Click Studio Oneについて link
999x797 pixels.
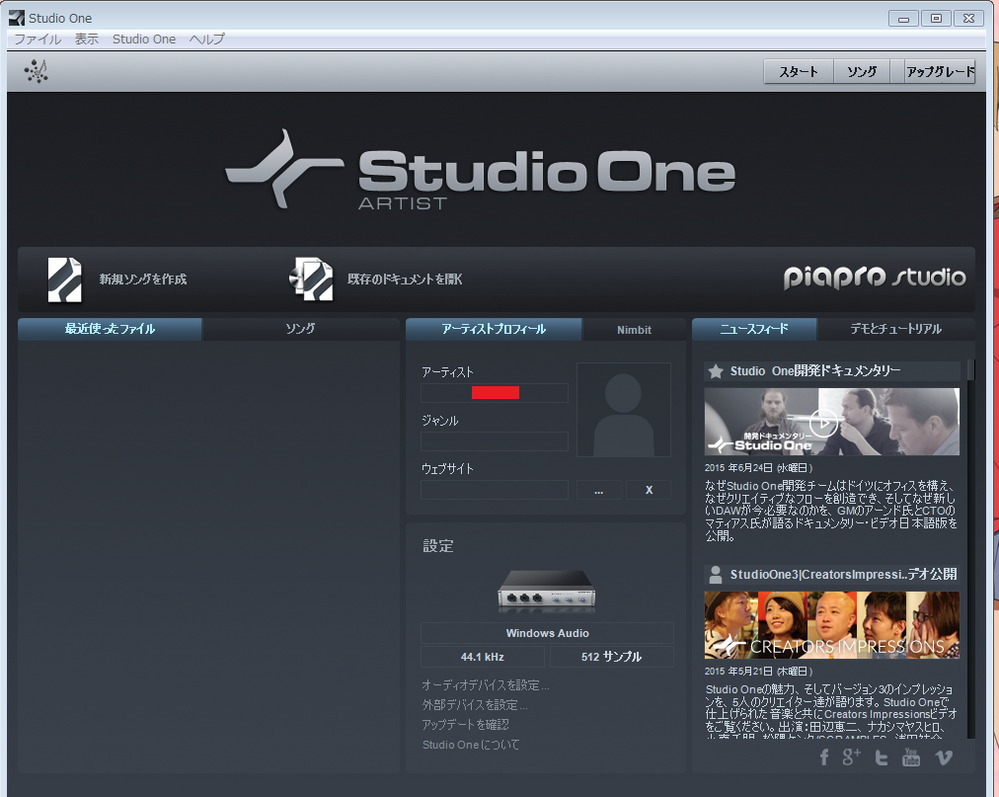pos(471,745)
